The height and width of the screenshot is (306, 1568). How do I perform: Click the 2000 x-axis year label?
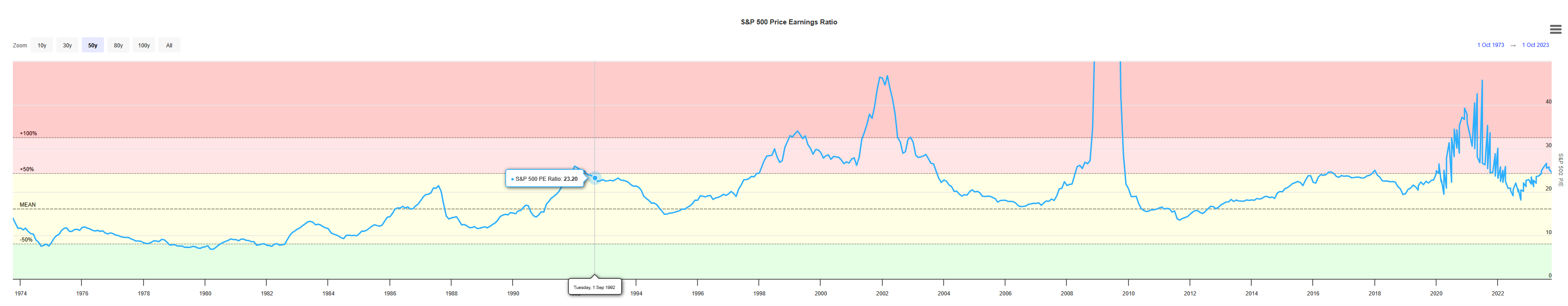(x=820, y=293)
